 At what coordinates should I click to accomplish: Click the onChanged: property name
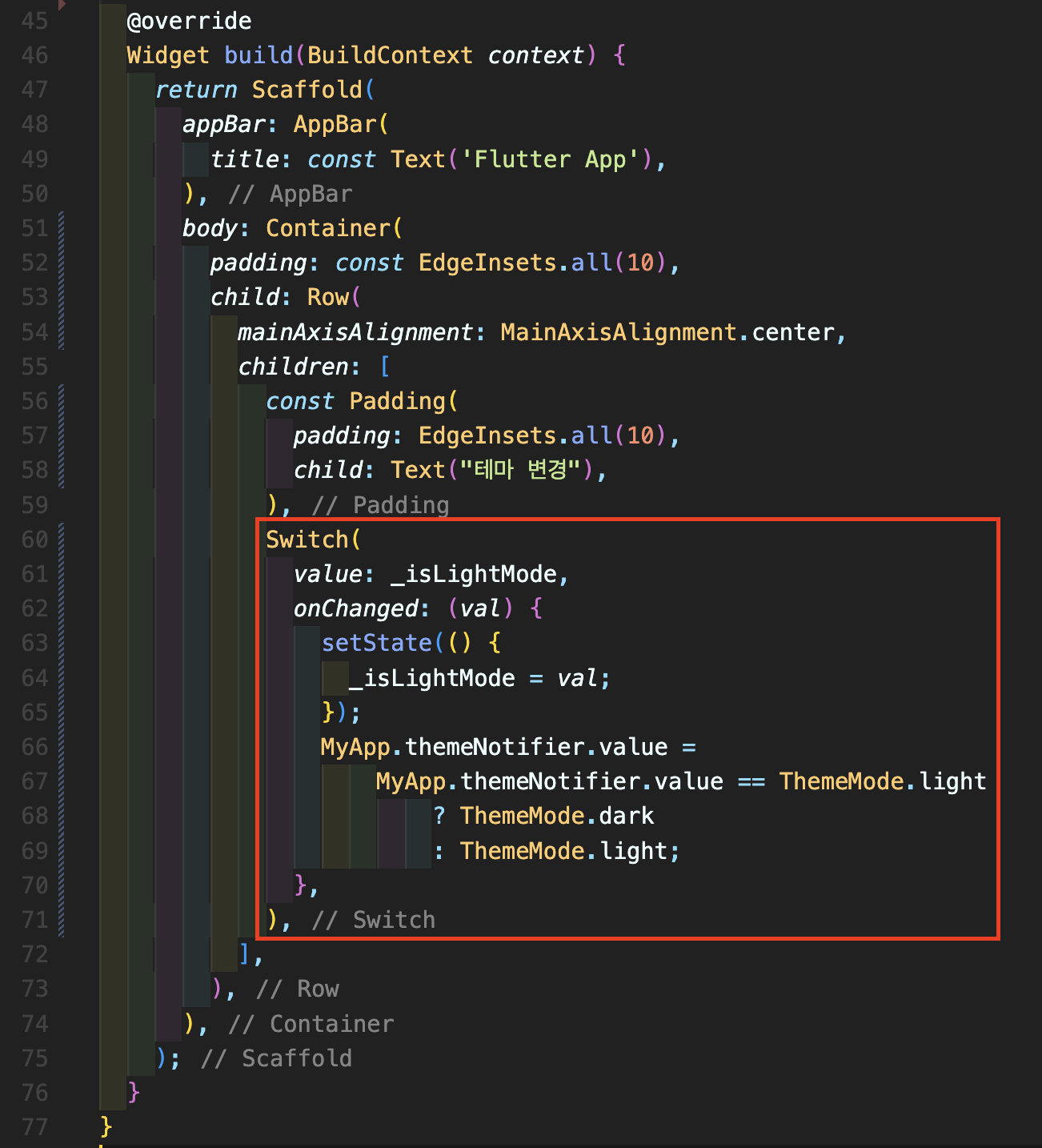pyautogui.click(x=362, y=608)
